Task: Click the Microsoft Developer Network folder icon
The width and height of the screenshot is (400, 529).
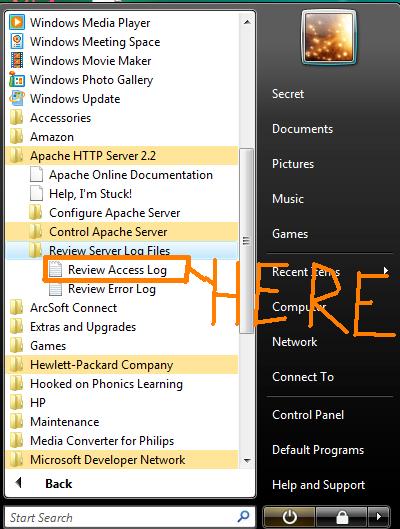Action: [x=16, y=460]
